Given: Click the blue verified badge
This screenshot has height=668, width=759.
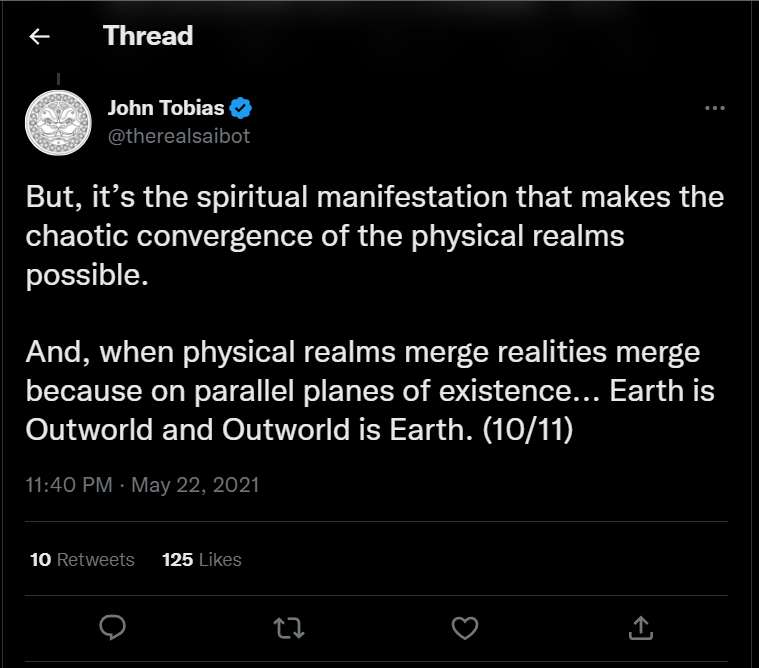Looking at the screenshot, I should 241,109.
